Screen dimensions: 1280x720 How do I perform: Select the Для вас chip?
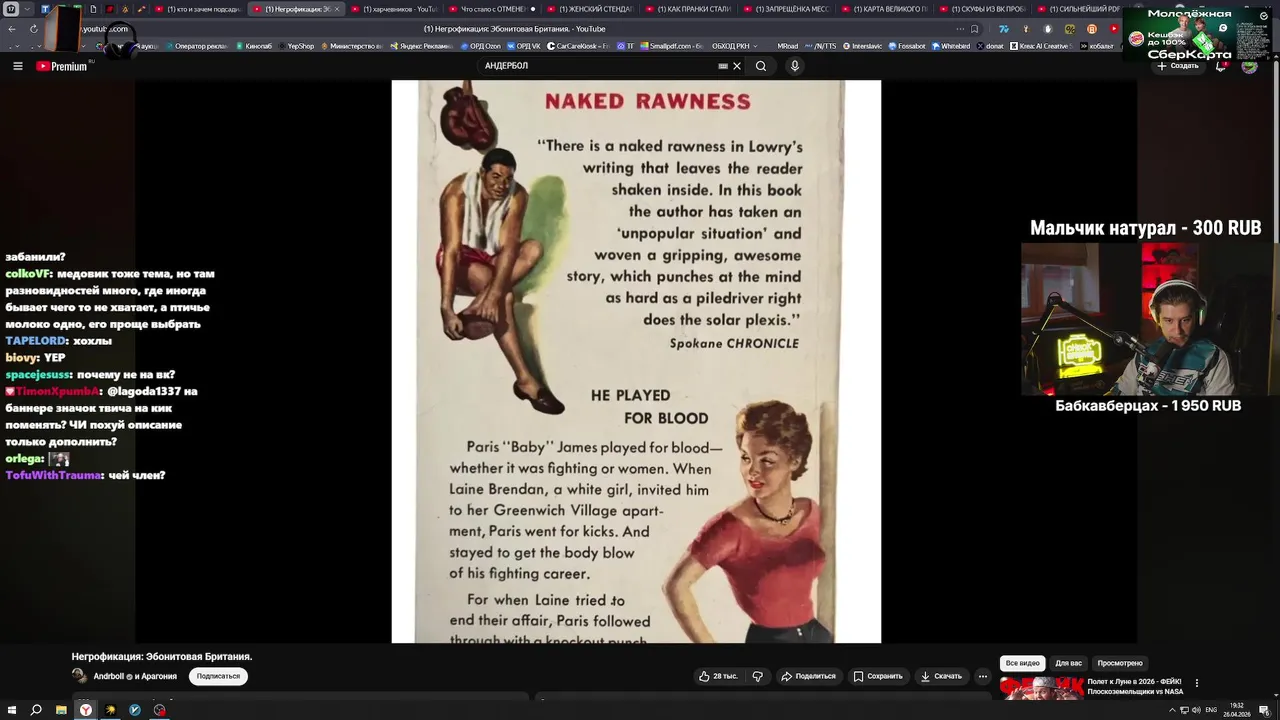point(1068,663)
